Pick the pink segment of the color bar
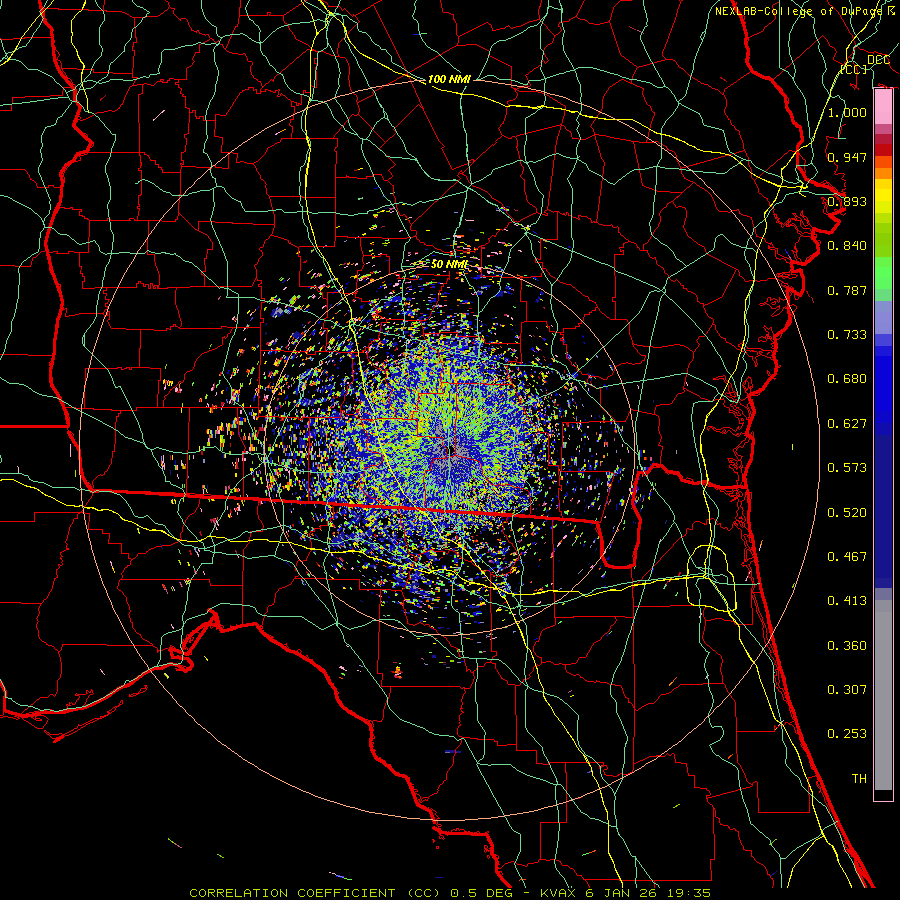Image resolution: width=900 pixels, height=900 pixels. point(883,107)
